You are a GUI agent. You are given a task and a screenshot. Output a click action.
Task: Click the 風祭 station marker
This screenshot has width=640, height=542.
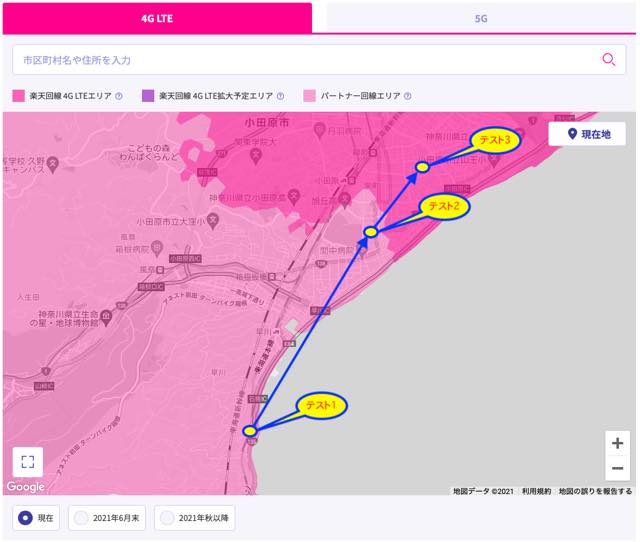point(160,270)
